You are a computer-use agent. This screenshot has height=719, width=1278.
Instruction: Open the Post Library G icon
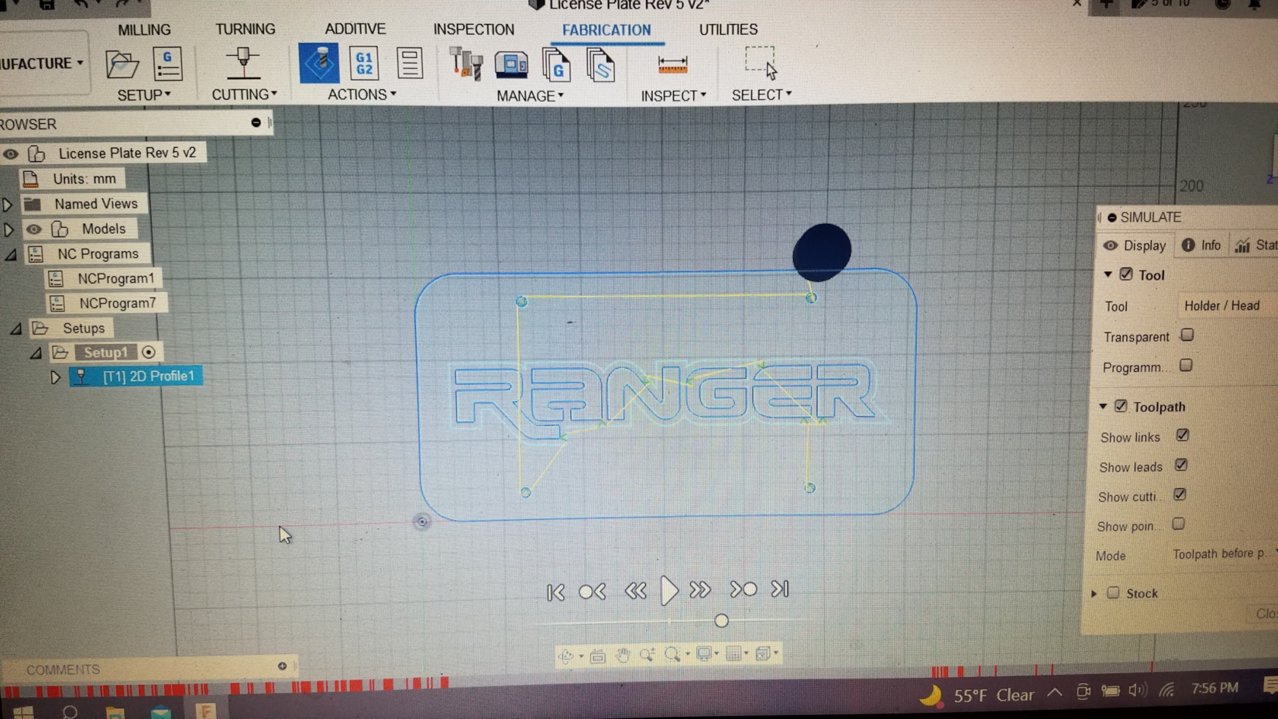tap(556, 65)
